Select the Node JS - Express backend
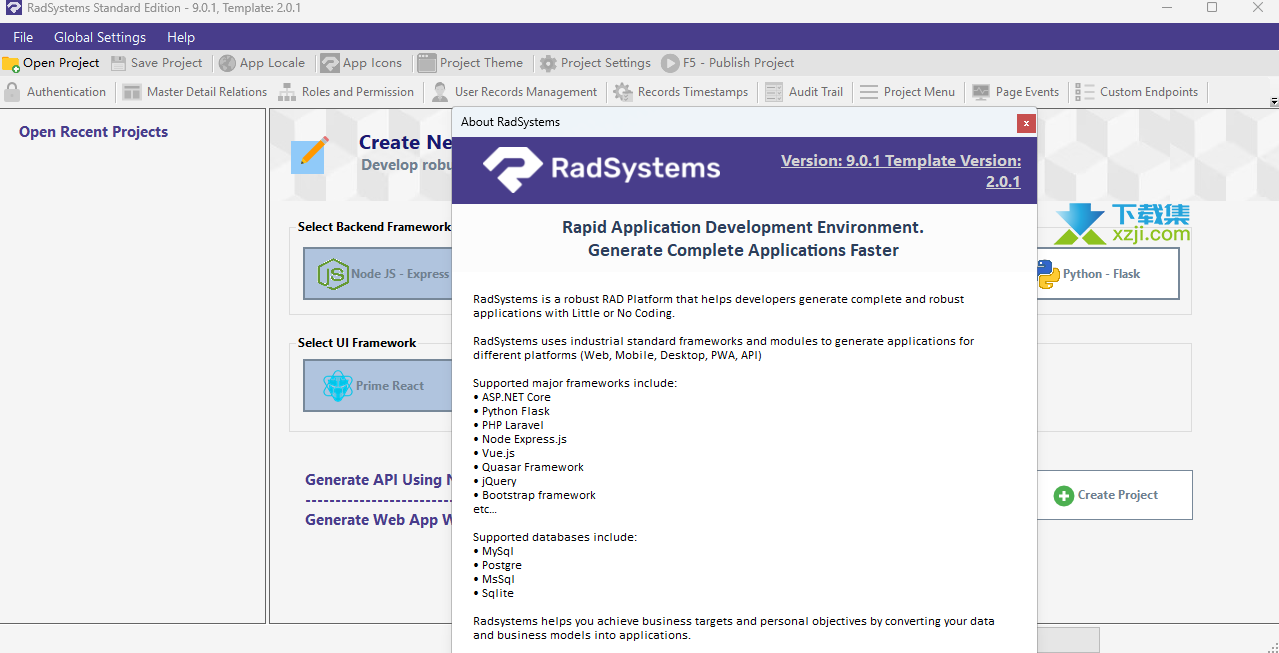 click(378, 273)
